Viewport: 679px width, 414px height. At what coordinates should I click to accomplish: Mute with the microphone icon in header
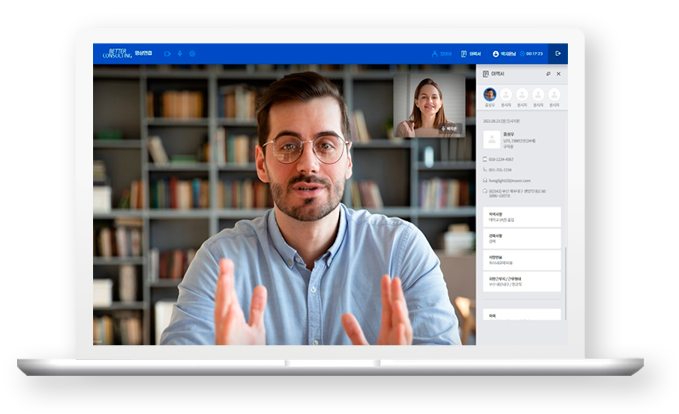coord(180,54)
